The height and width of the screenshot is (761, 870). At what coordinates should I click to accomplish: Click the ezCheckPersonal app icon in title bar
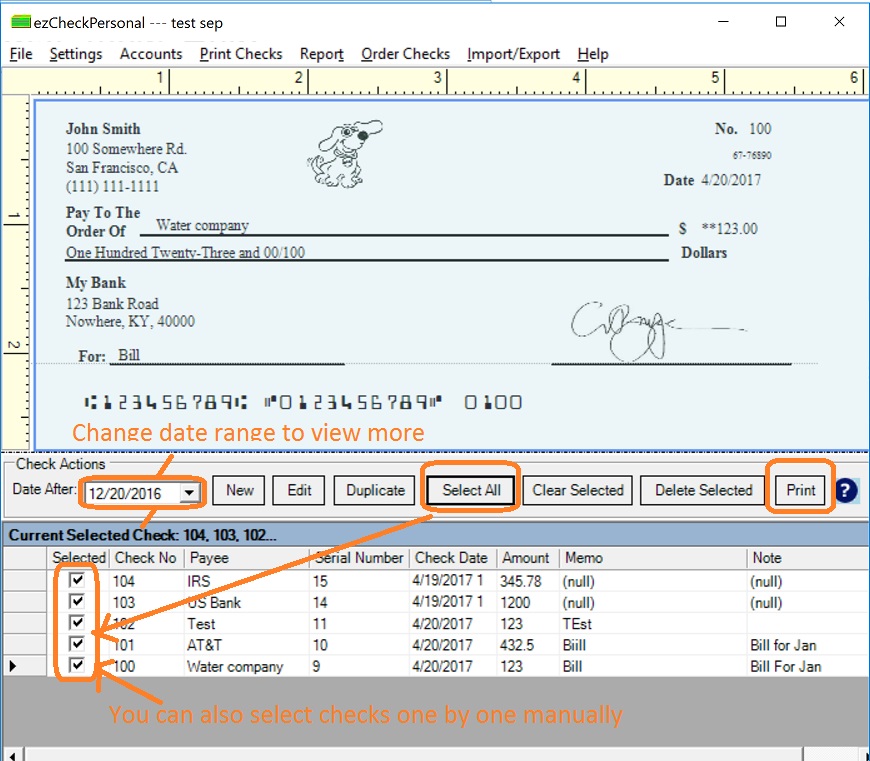20,22
